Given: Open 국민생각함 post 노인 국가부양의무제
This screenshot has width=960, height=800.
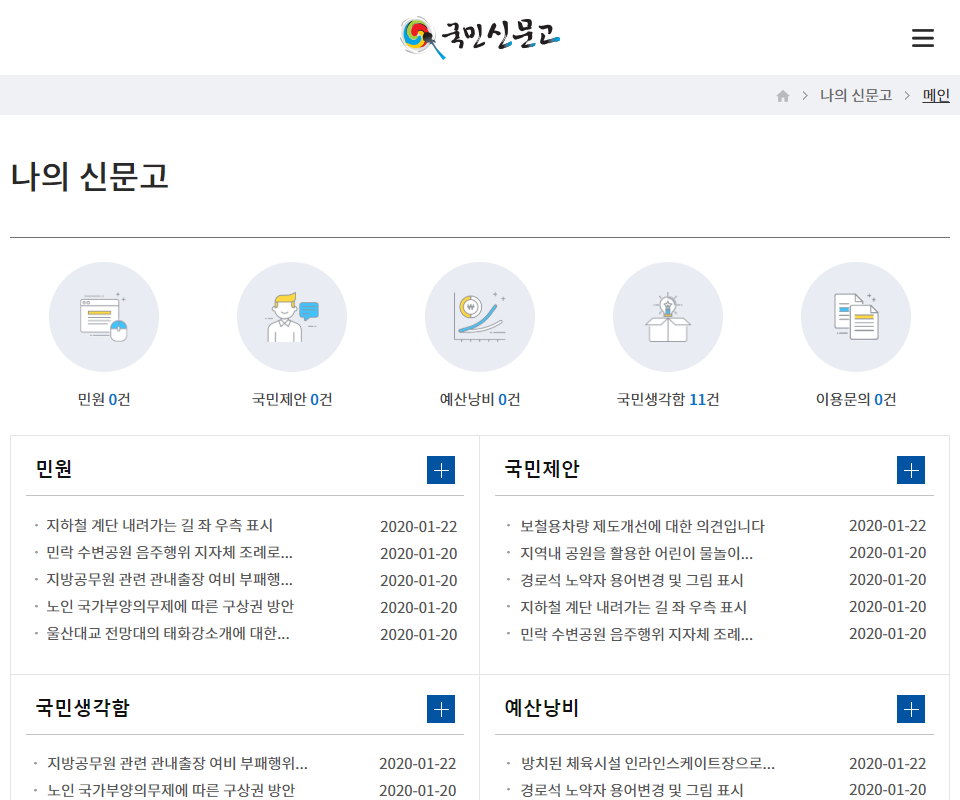Looking at the screenshot, I should tap(171, 790).
